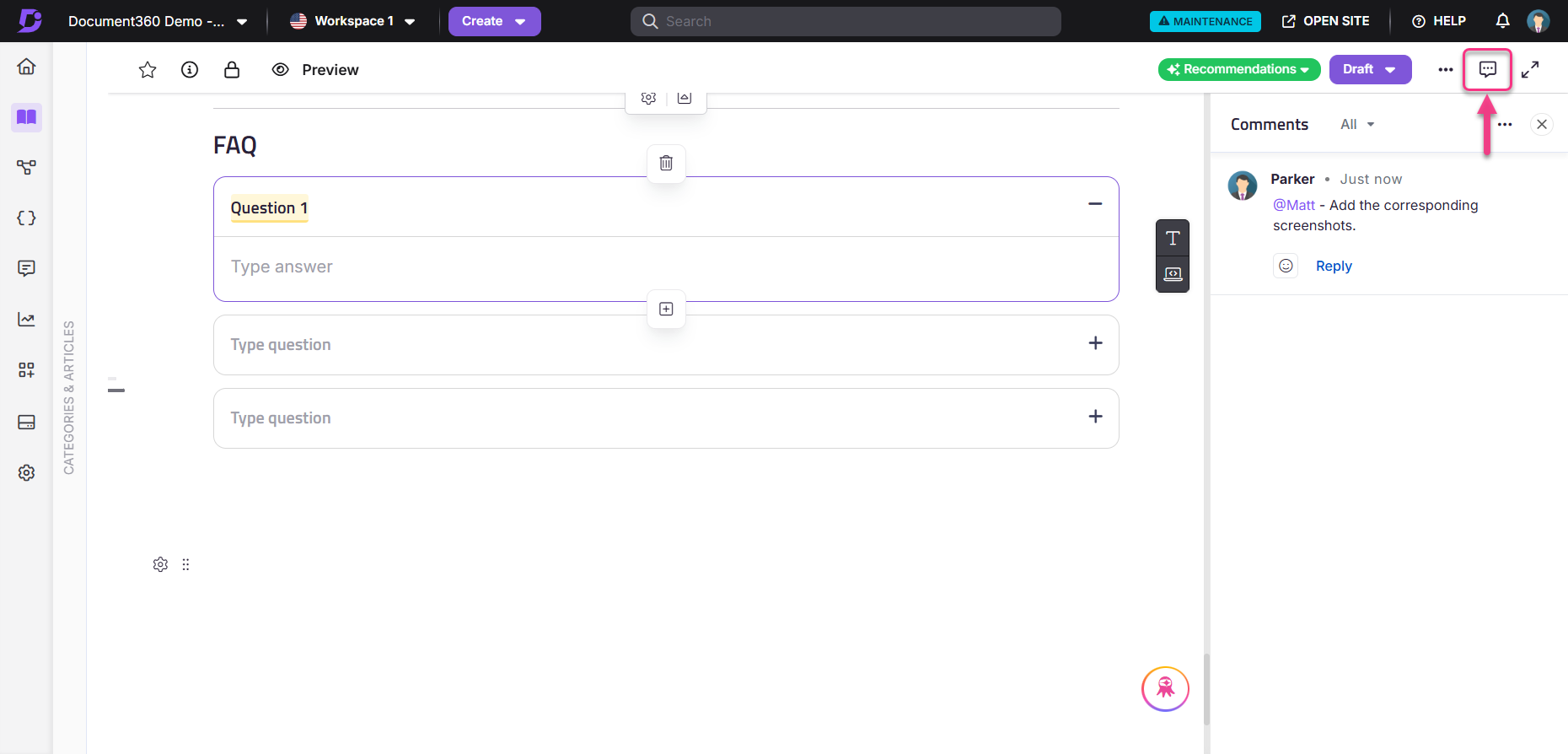1568x754 pixels.
Task: Open the Documentation book icon in sidebar
Action: (x=26, y=117)
